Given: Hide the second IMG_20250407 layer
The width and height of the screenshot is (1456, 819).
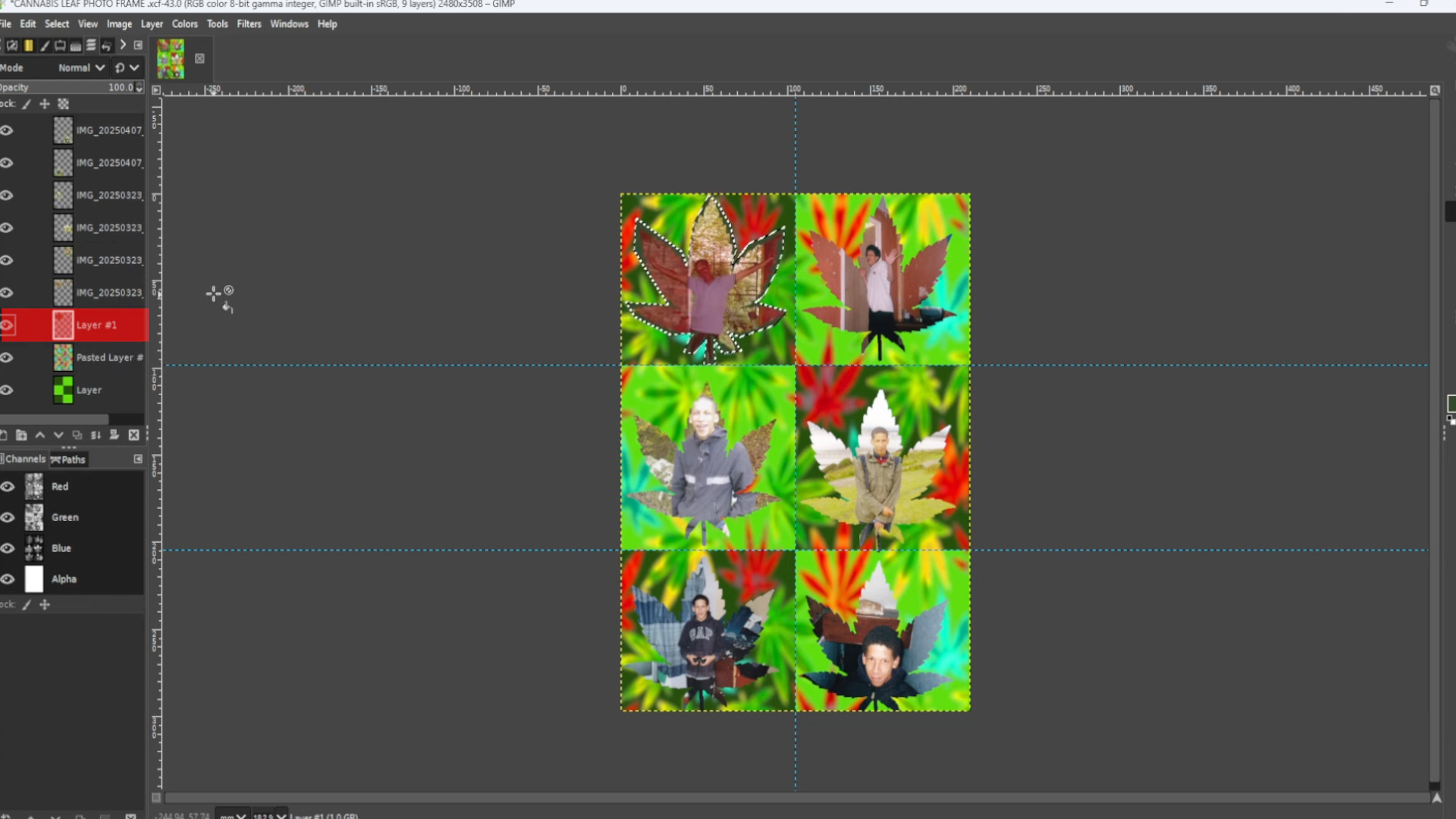Looking at the screenshot, I should 7,163.
